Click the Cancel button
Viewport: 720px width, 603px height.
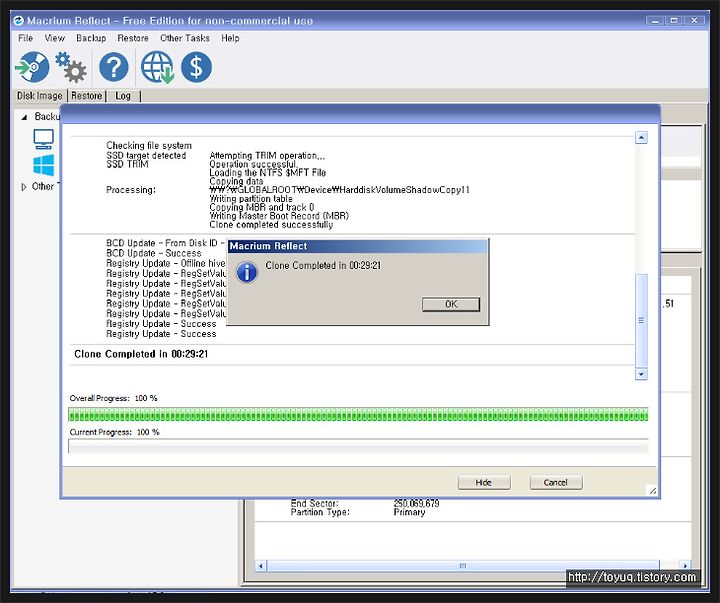point(556,482)
